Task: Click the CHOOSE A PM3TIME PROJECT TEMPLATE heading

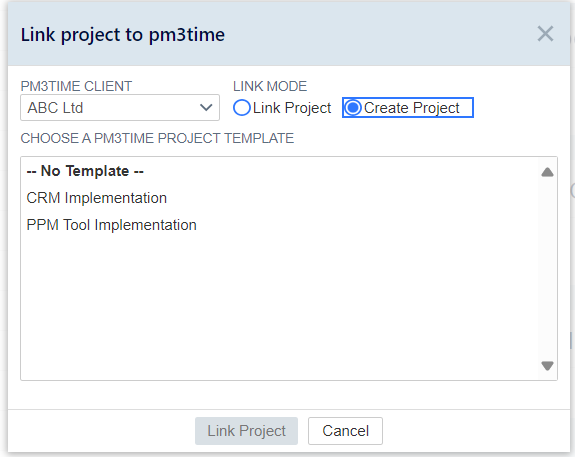Action: (x=157, y=138)
